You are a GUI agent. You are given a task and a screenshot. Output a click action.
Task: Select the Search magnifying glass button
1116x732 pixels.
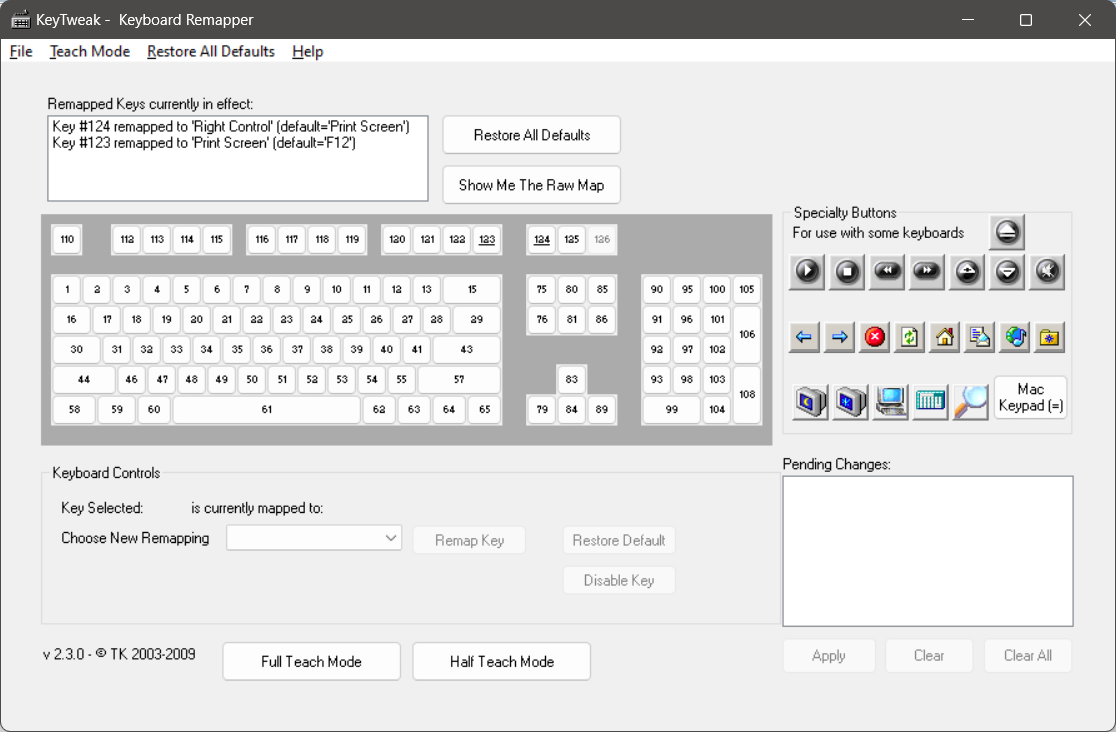(971, 401)
